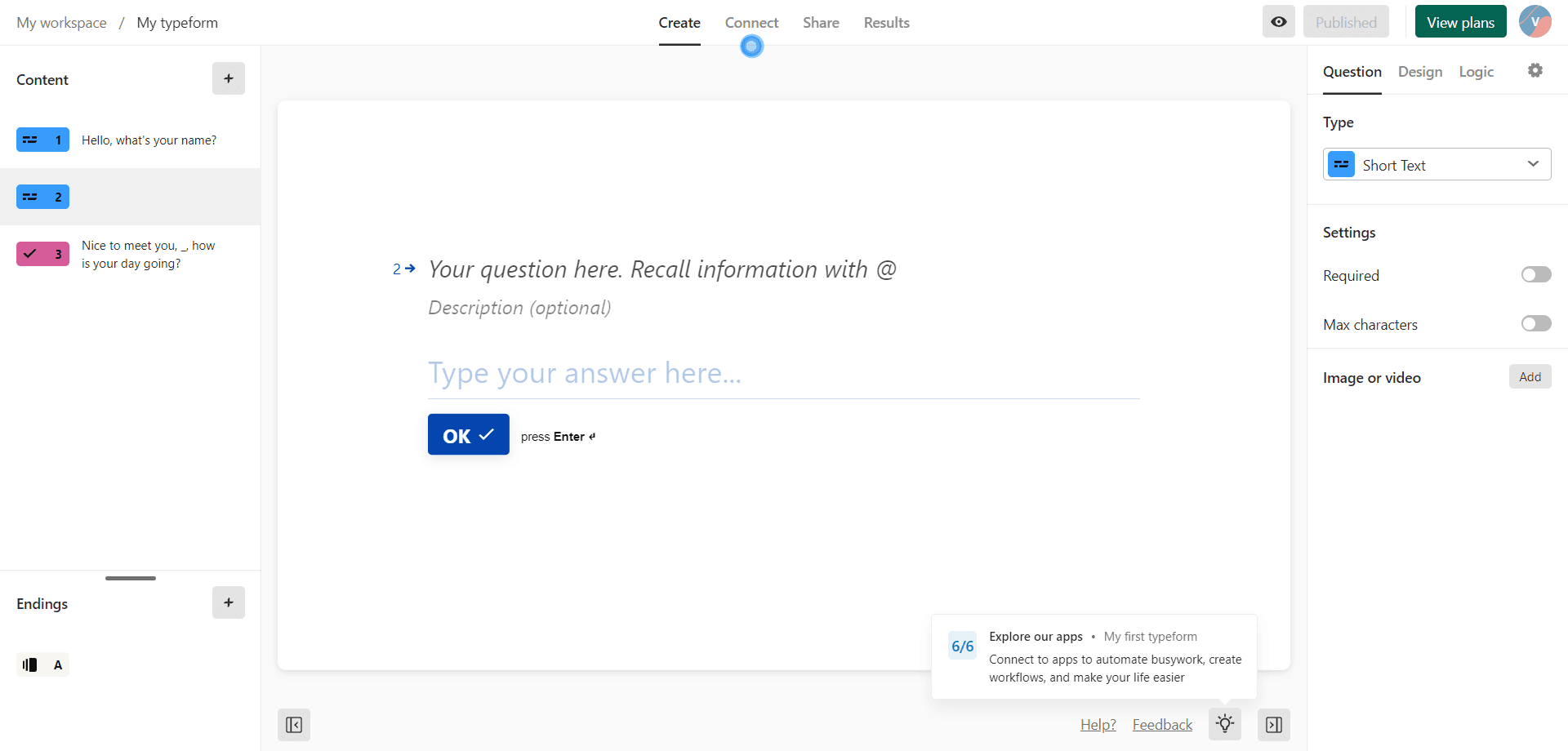Open the Design panel tab
Viewport: 1568px width, 751px height.
1420,72
